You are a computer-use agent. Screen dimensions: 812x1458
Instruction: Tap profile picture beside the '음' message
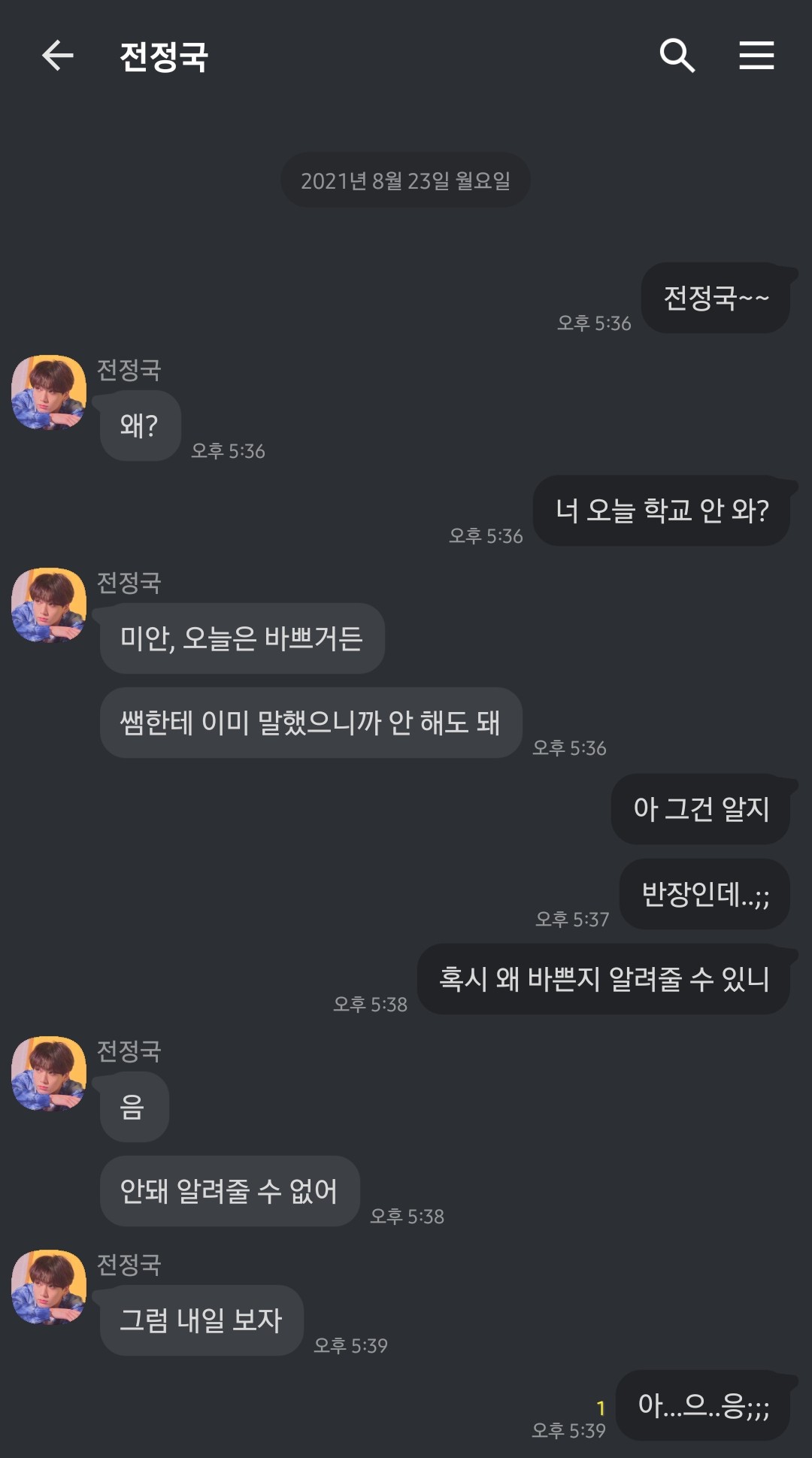[49, 1074]
